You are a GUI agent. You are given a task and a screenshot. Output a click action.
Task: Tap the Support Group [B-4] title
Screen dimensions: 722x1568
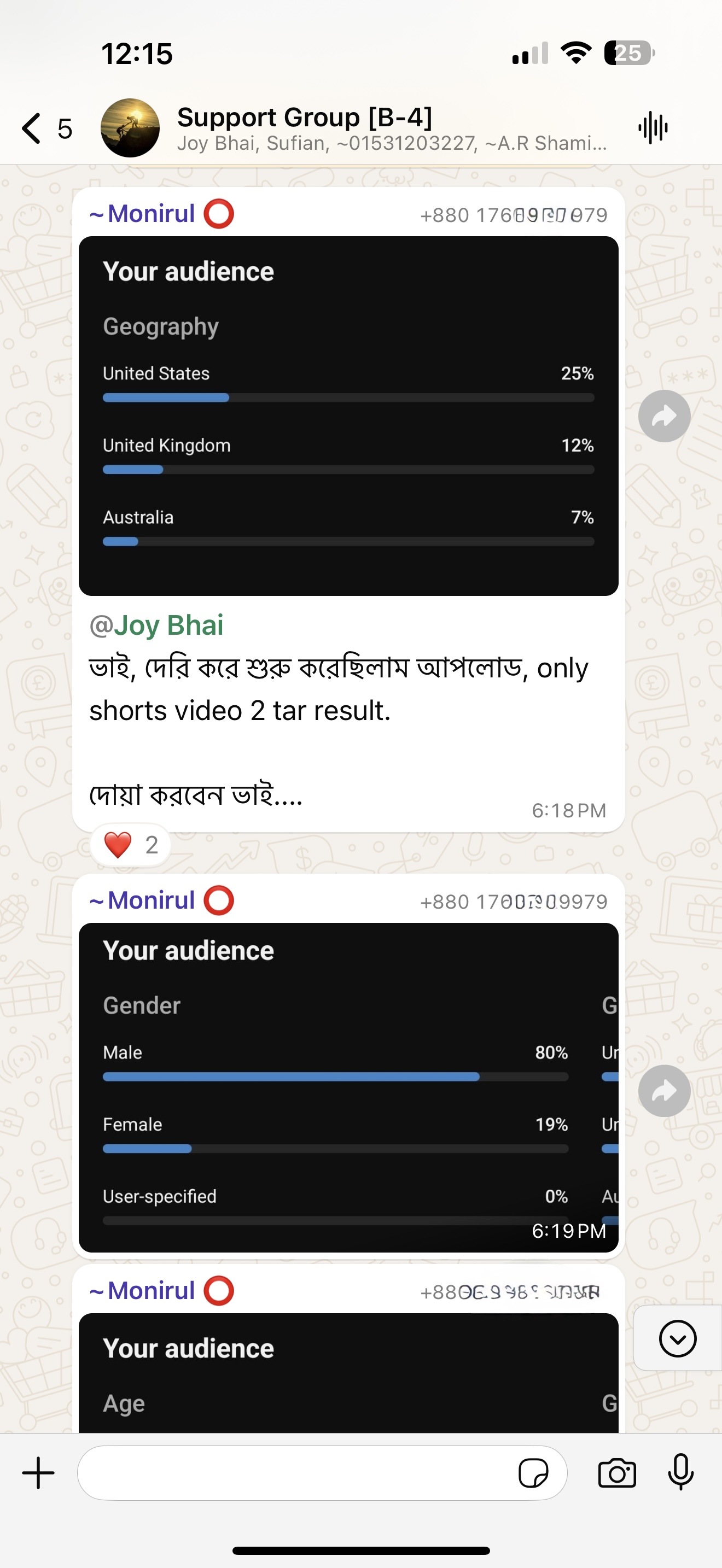[304, 117]
